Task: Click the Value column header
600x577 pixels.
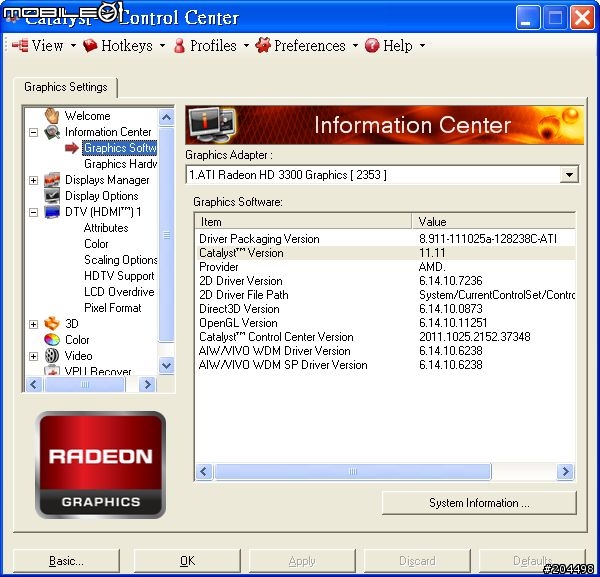Action: [x=494, y=222]
